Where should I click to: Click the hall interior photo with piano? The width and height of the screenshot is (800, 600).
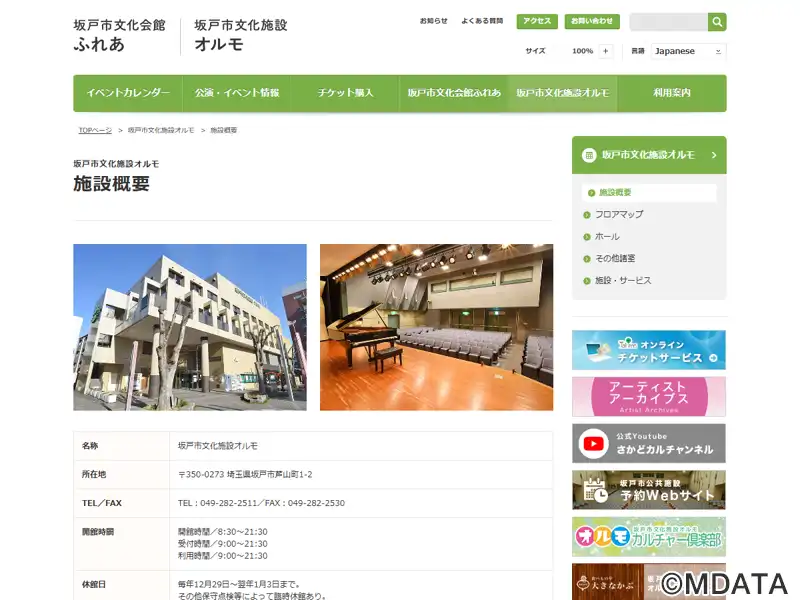point(436,327)
